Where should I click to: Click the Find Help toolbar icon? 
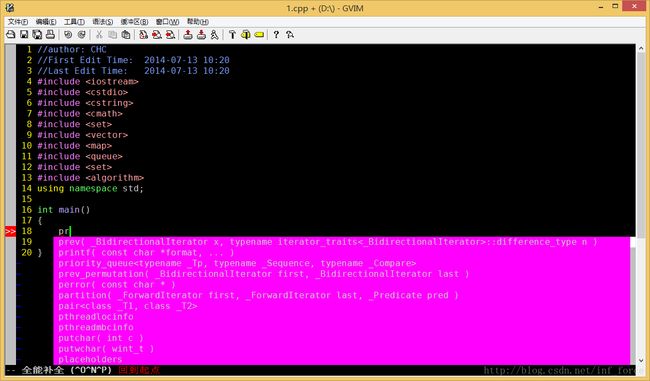coord(290,34)
